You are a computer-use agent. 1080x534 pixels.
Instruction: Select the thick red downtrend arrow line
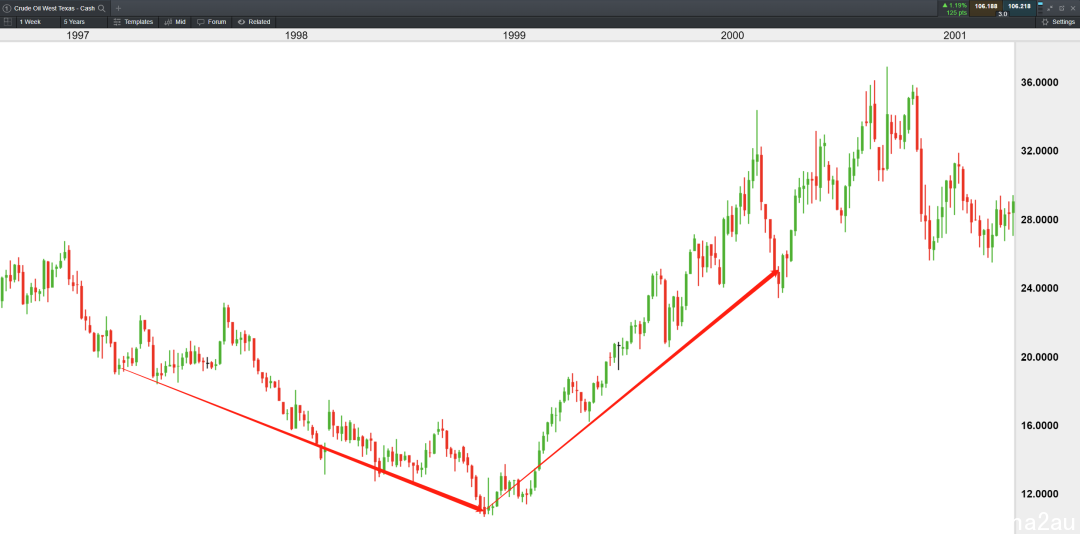301,440
